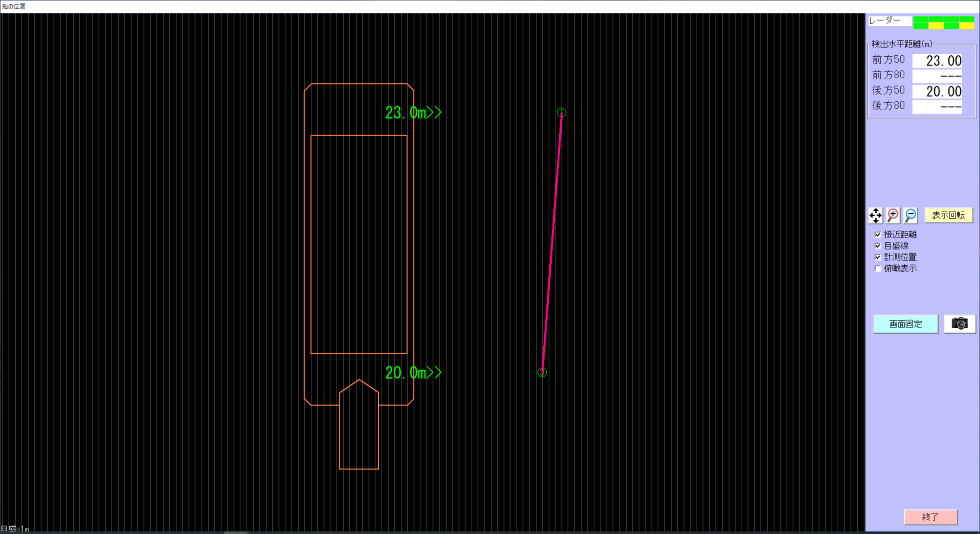Uncheck the 計測位置 checkbox
This screenshot has height=534, width=980.
(878, 257)
